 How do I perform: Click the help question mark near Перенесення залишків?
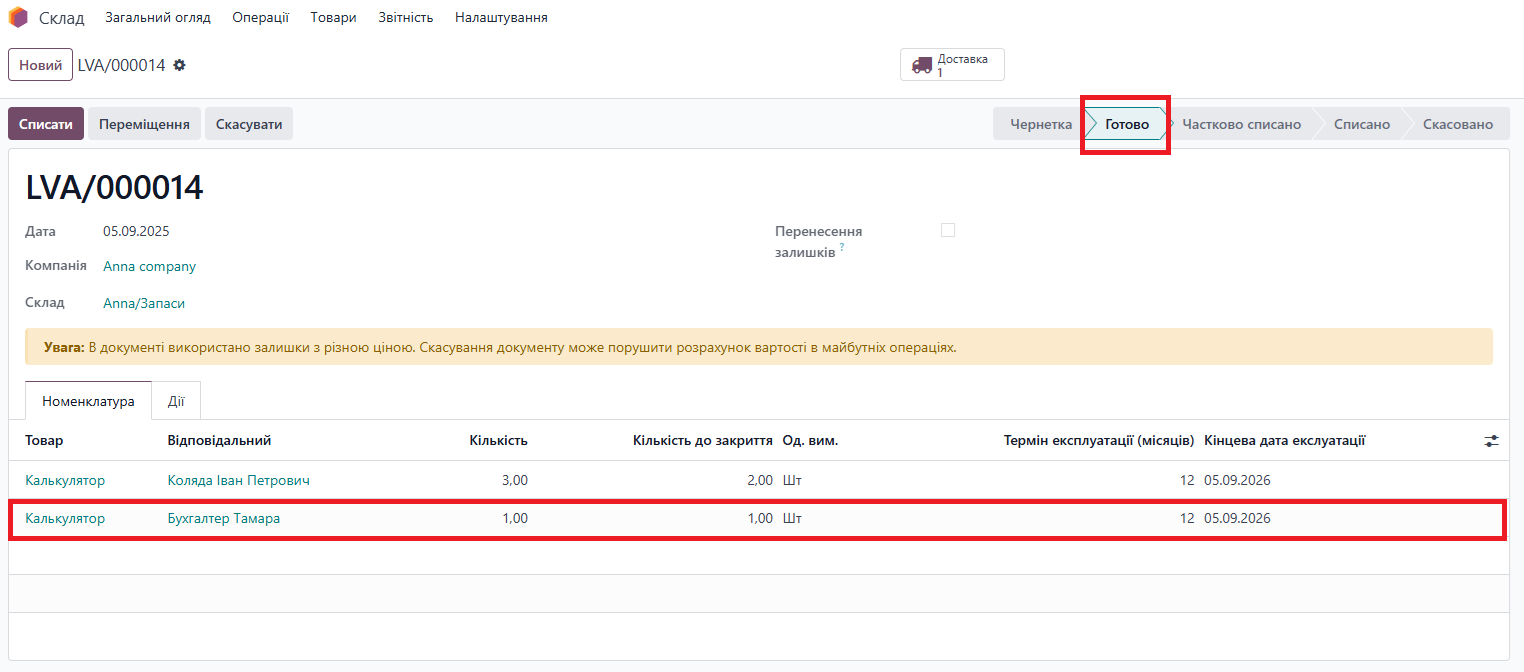842,248
